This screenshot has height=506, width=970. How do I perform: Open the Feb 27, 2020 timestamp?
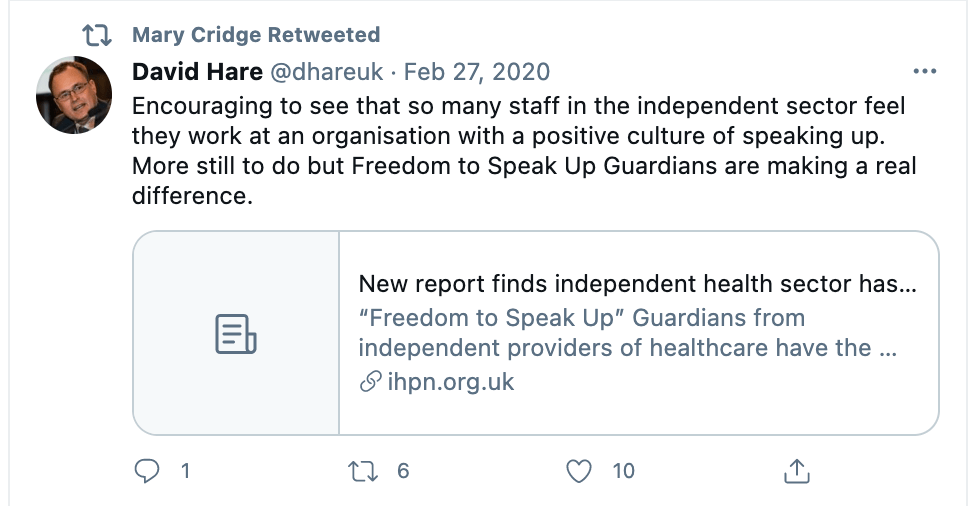pyautogui.click(x=477, y=72)
